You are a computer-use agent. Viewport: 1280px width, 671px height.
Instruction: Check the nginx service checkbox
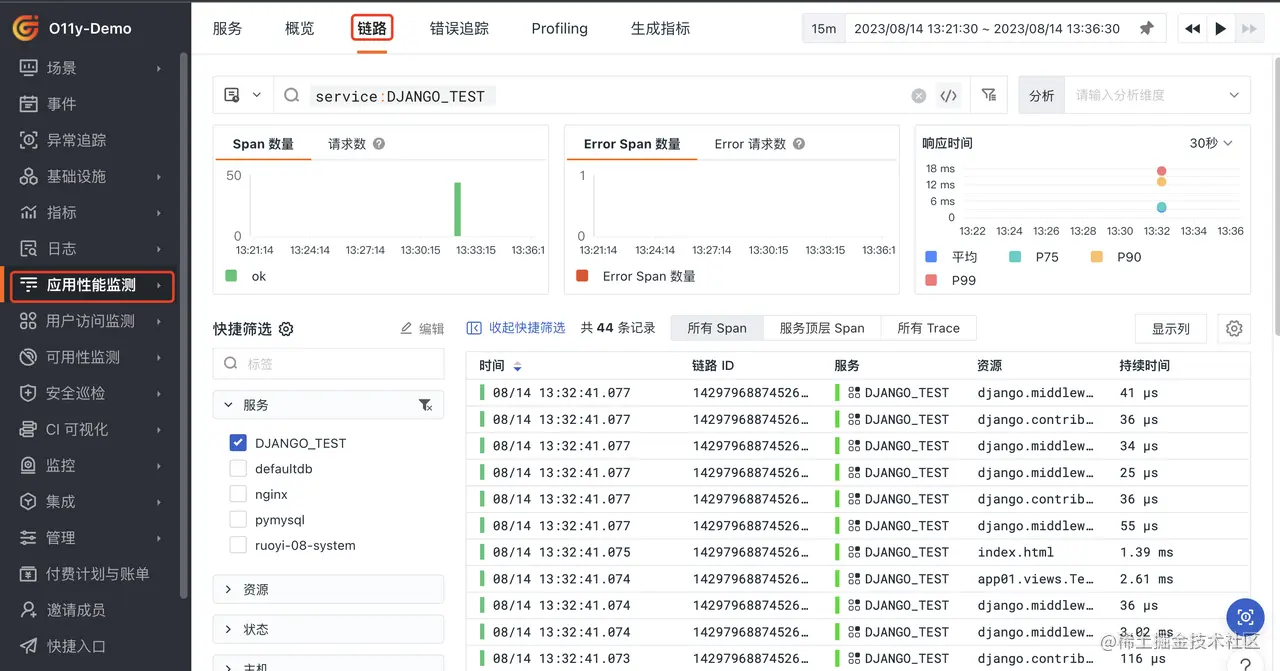pos(238,494)
